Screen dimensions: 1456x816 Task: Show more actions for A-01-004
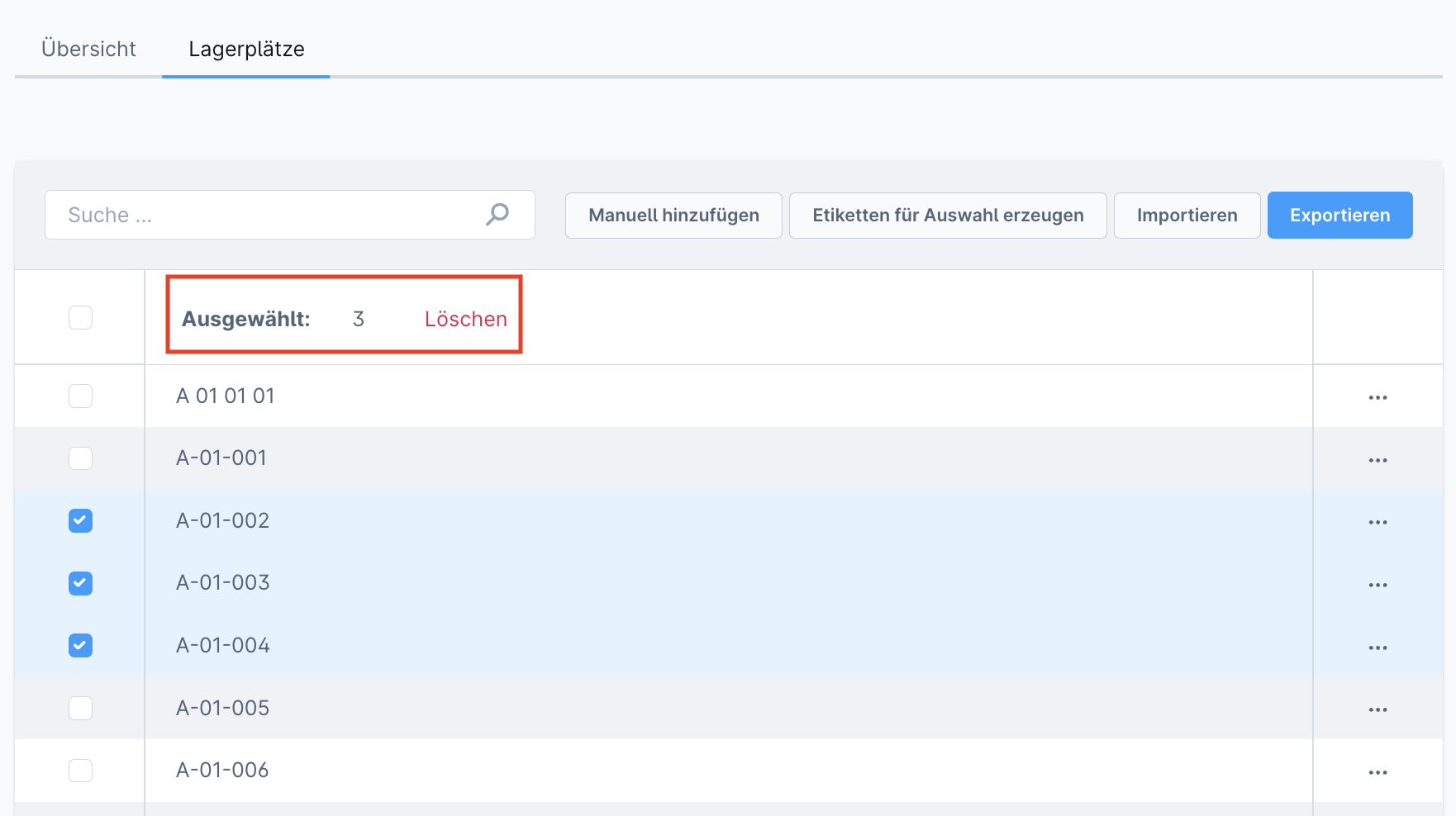(x=1377, y=648)
